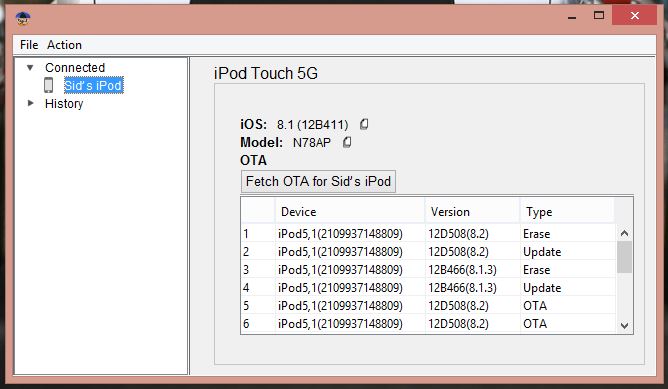Screen dimensions: 668x389
Task: Click the Type column header
Action: [567, 212]
